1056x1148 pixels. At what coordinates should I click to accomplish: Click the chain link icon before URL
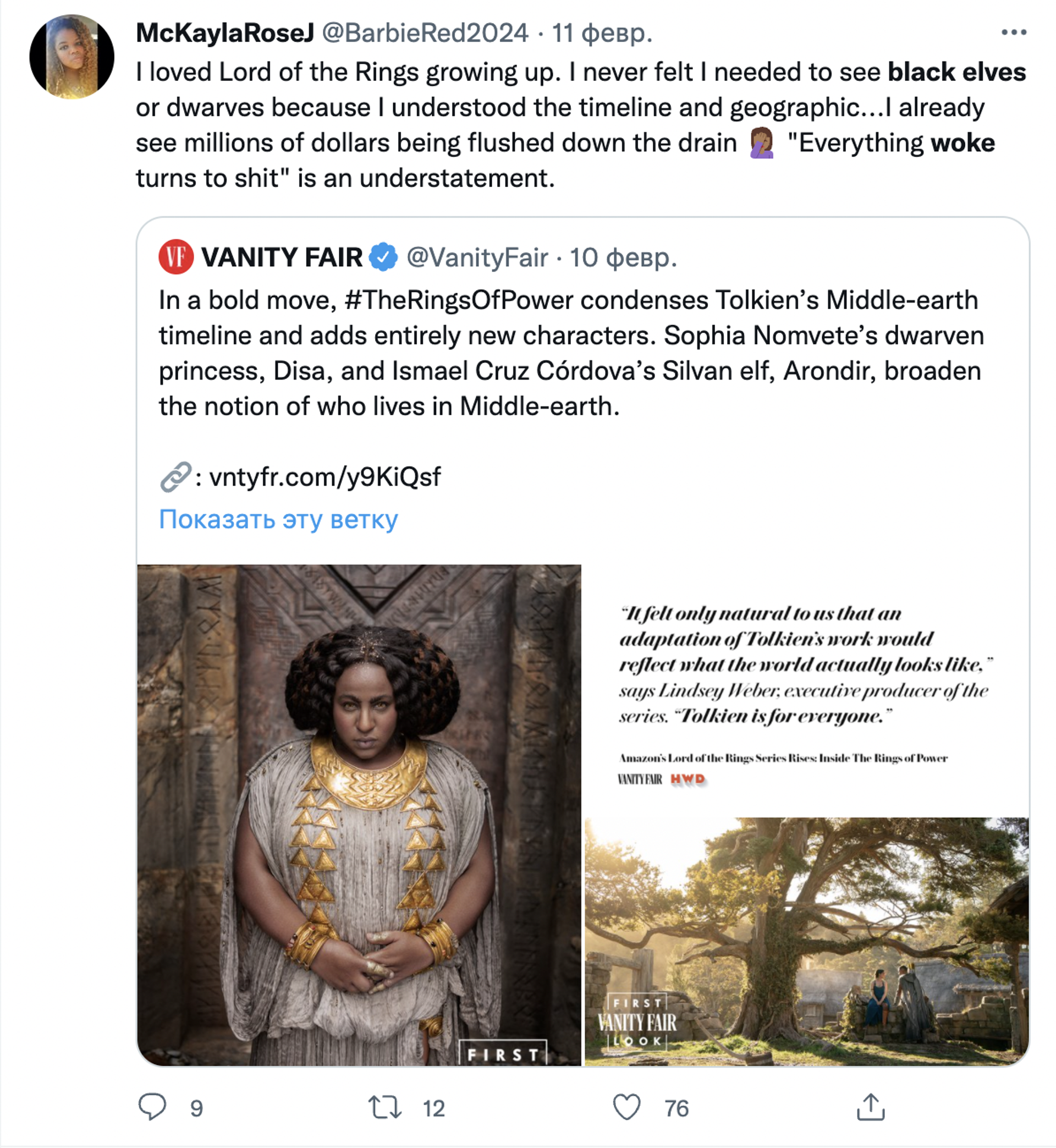point(174,476)
